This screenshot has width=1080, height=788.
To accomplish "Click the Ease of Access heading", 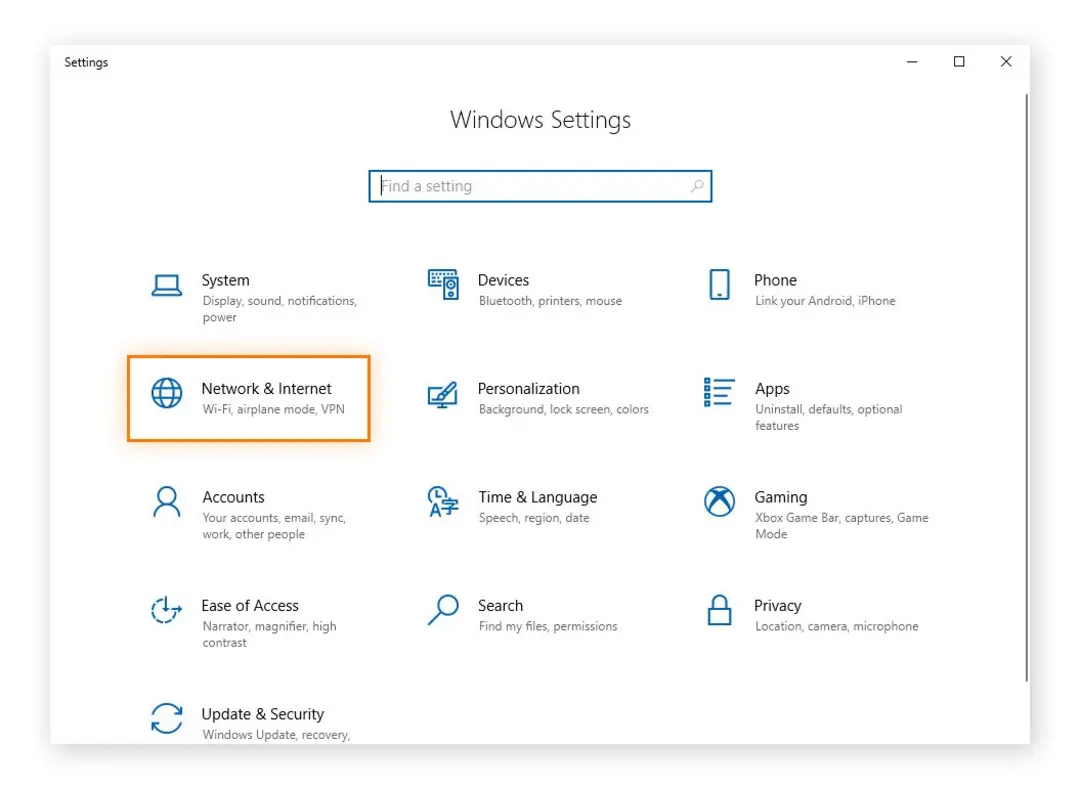I will click(x=250, y=605).
